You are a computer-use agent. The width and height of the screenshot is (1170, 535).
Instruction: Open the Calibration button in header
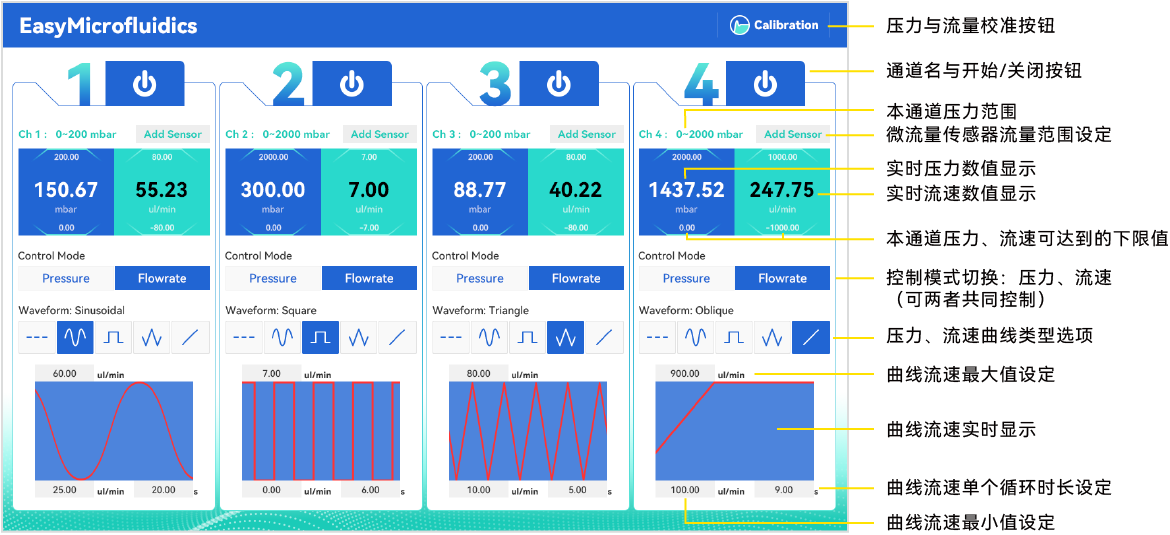(775, 25)
